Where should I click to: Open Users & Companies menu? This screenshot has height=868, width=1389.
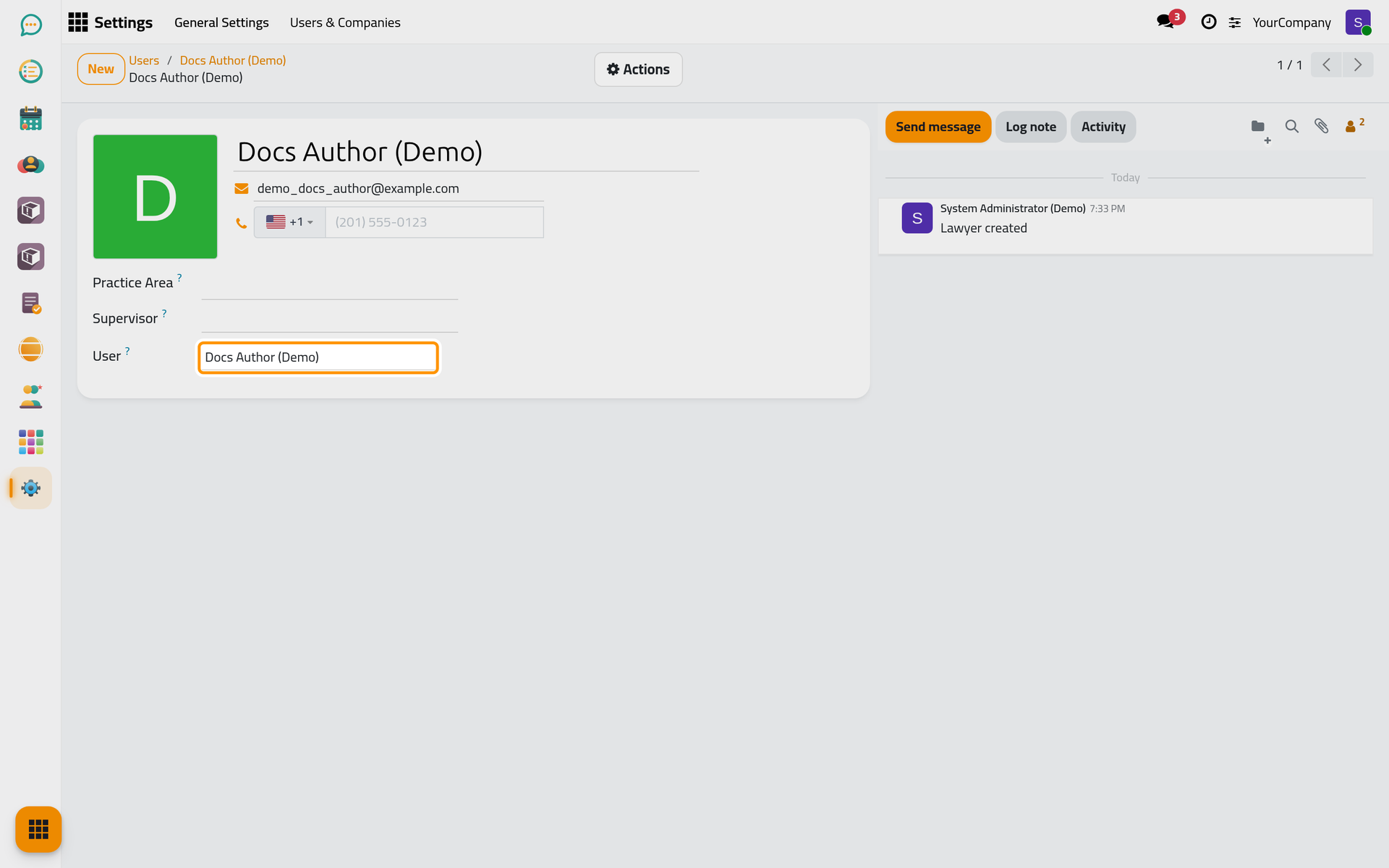345,22
